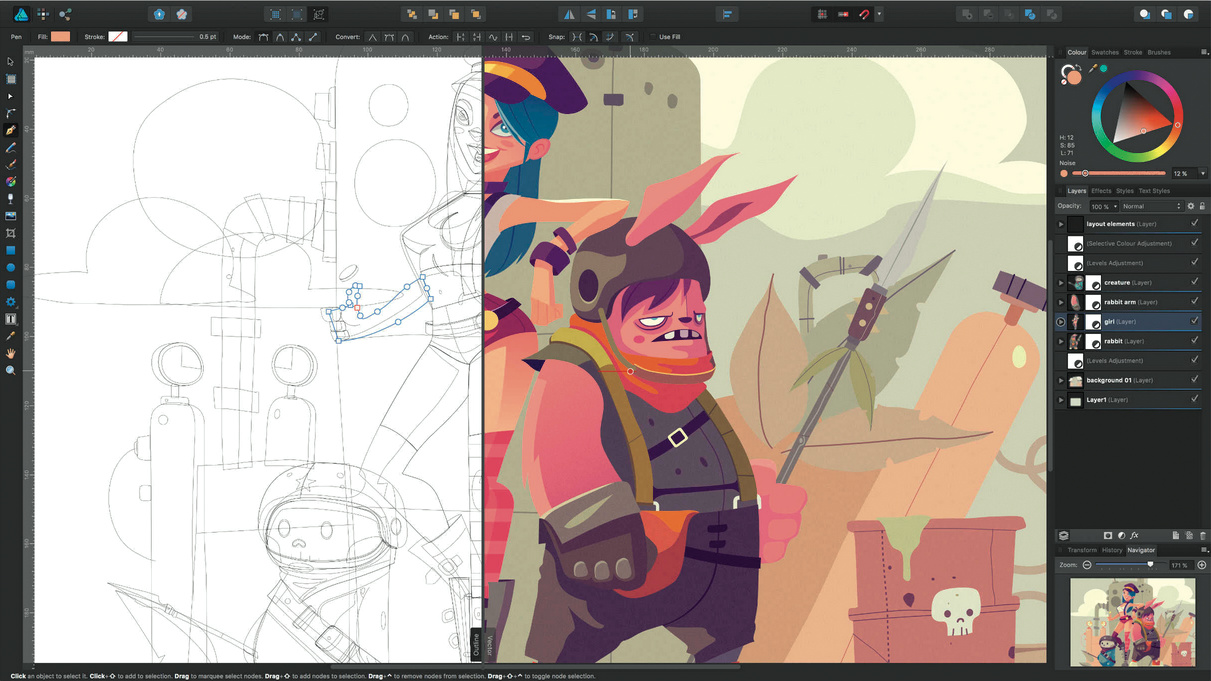Hide the creature layer
The image size is (1211, 681).
tap(1194, 282)
